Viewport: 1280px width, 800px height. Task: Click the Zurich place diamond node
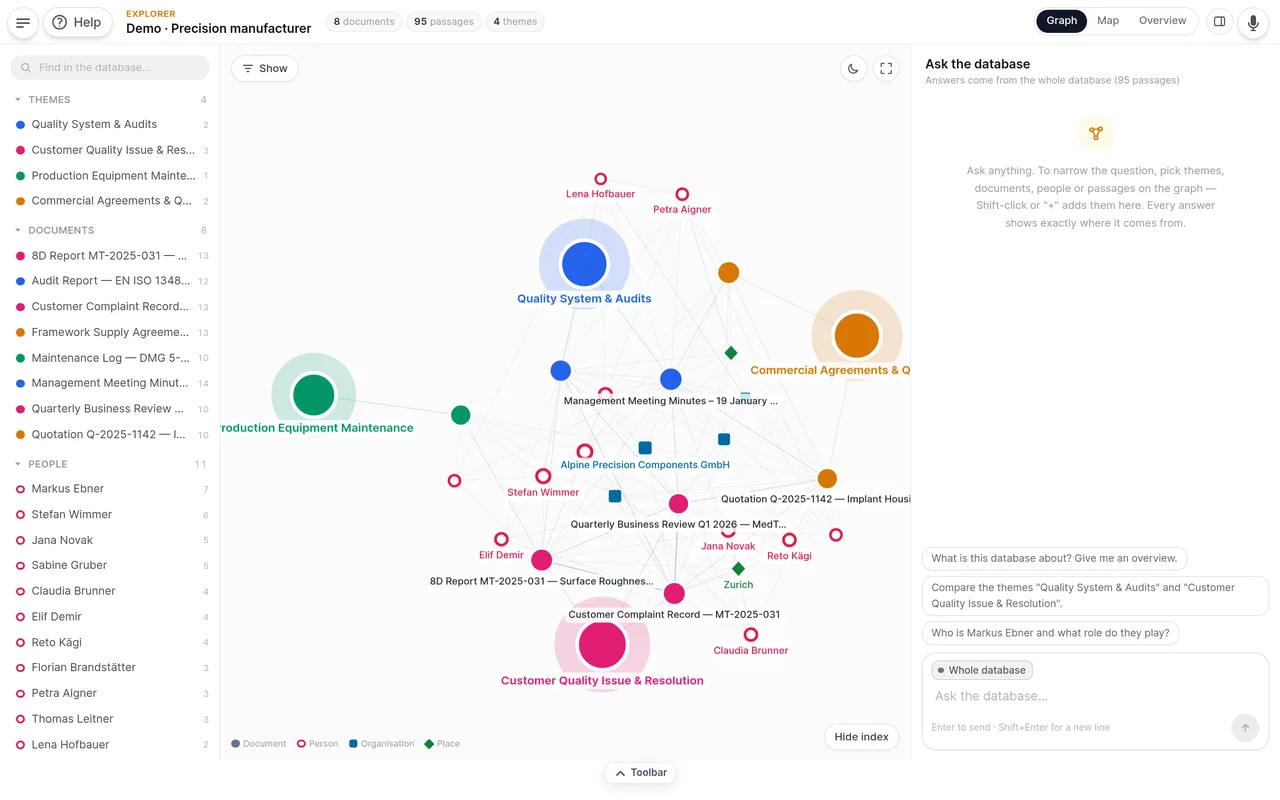click(738, 569)
